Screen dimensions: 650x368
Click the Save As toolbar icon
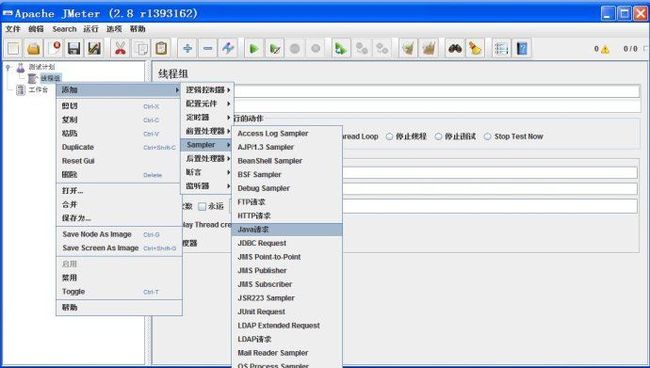[x=95, y=49]
